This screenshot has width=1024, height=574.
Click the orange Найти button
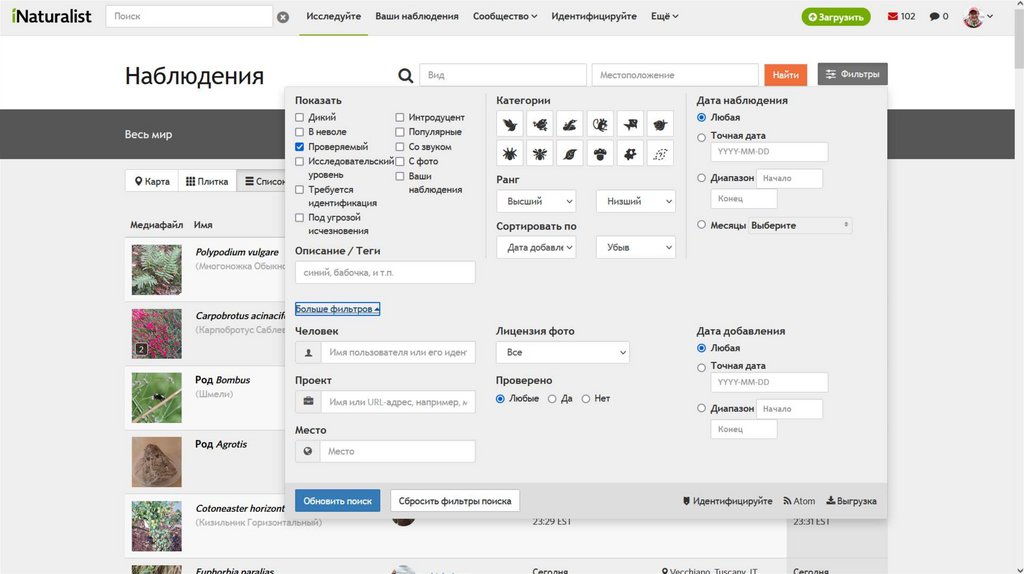click(786, 75)
